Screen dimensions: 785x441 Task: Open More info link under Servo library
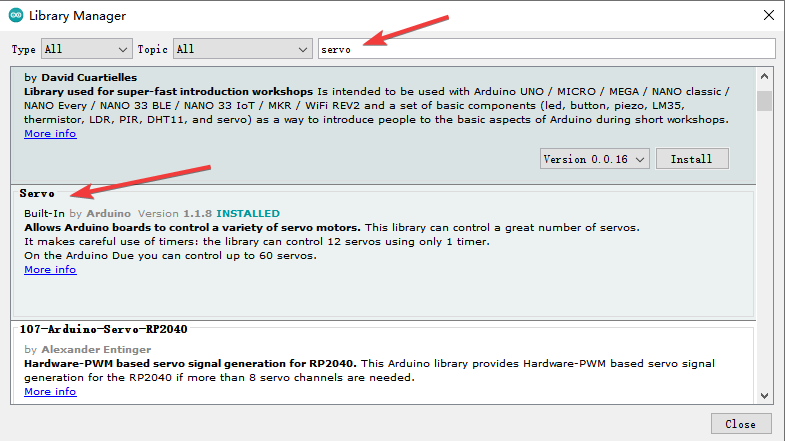pos(50,269)
